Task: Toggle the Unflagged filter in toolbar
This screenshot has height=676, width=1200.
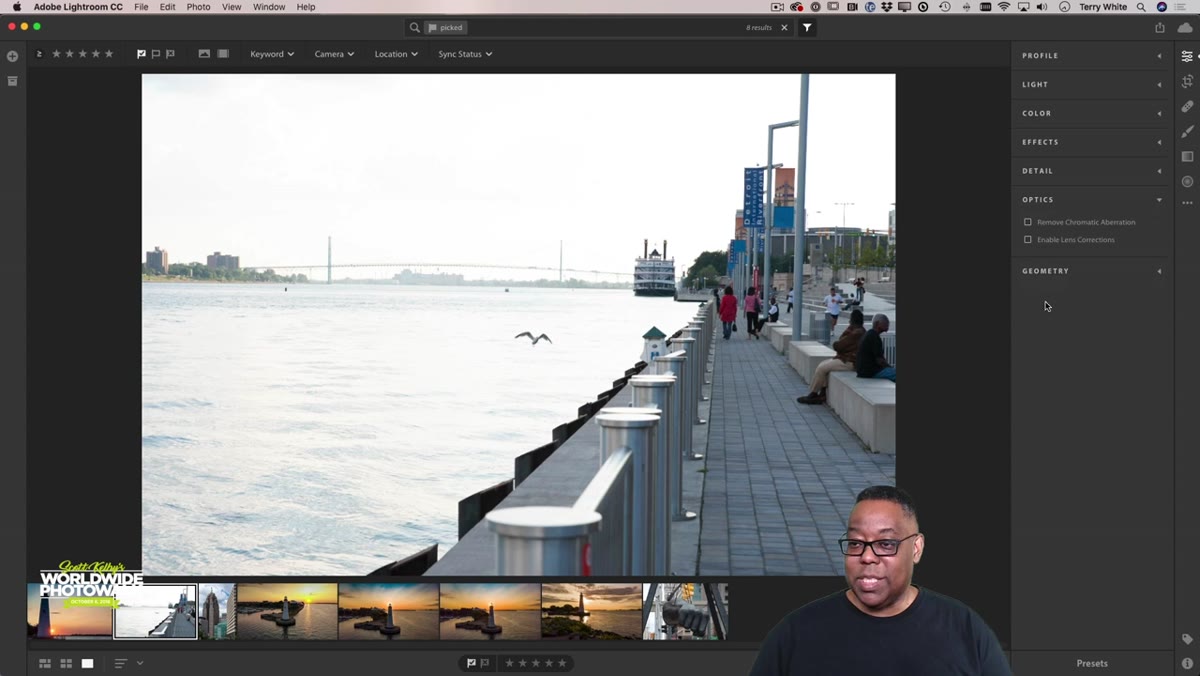Action: 156,54
